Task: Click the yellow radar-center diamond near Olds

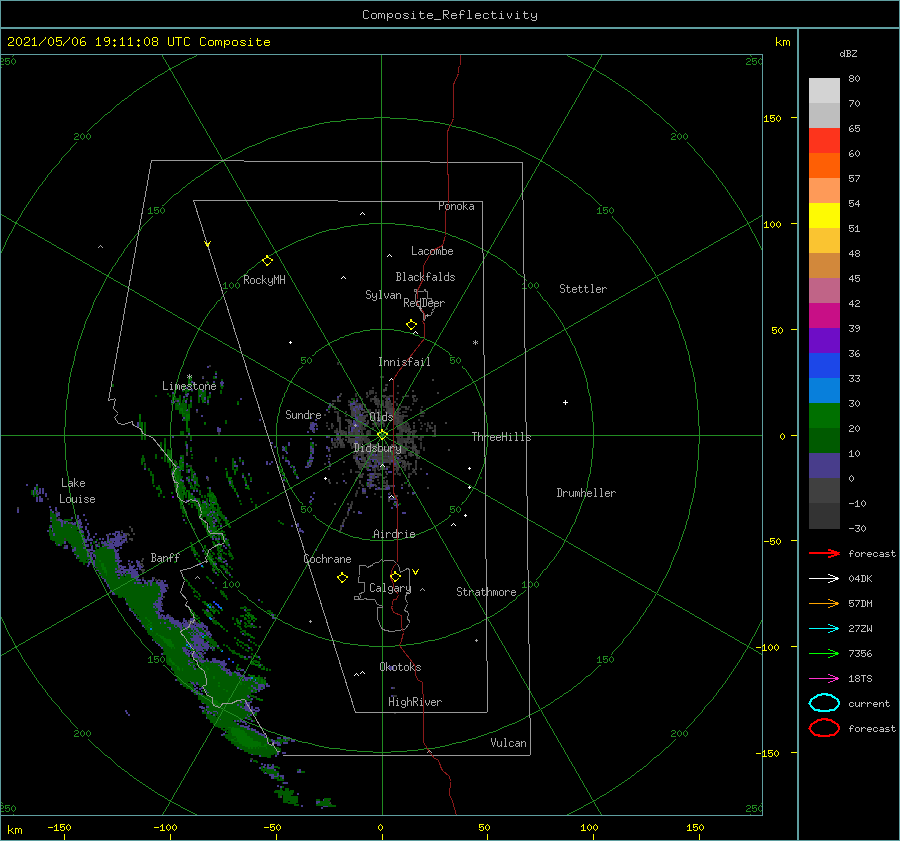Action: tap(382, 435)
